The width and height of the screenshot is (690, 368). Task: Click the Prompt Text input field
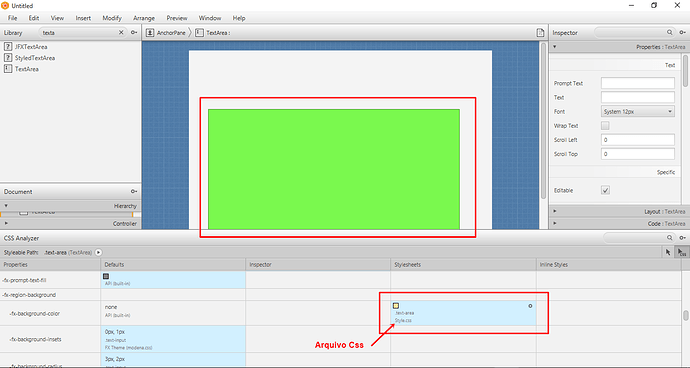[638, 83]
